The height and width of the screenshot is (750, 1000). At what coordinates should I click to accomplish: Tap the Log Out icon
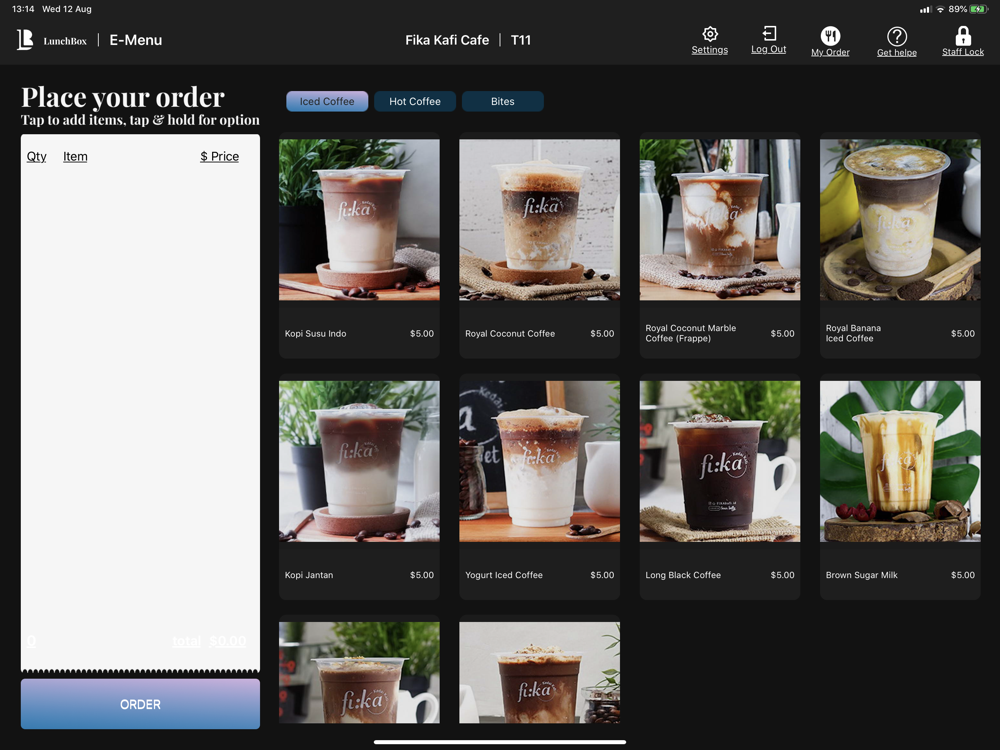click(x=769, y=33)
